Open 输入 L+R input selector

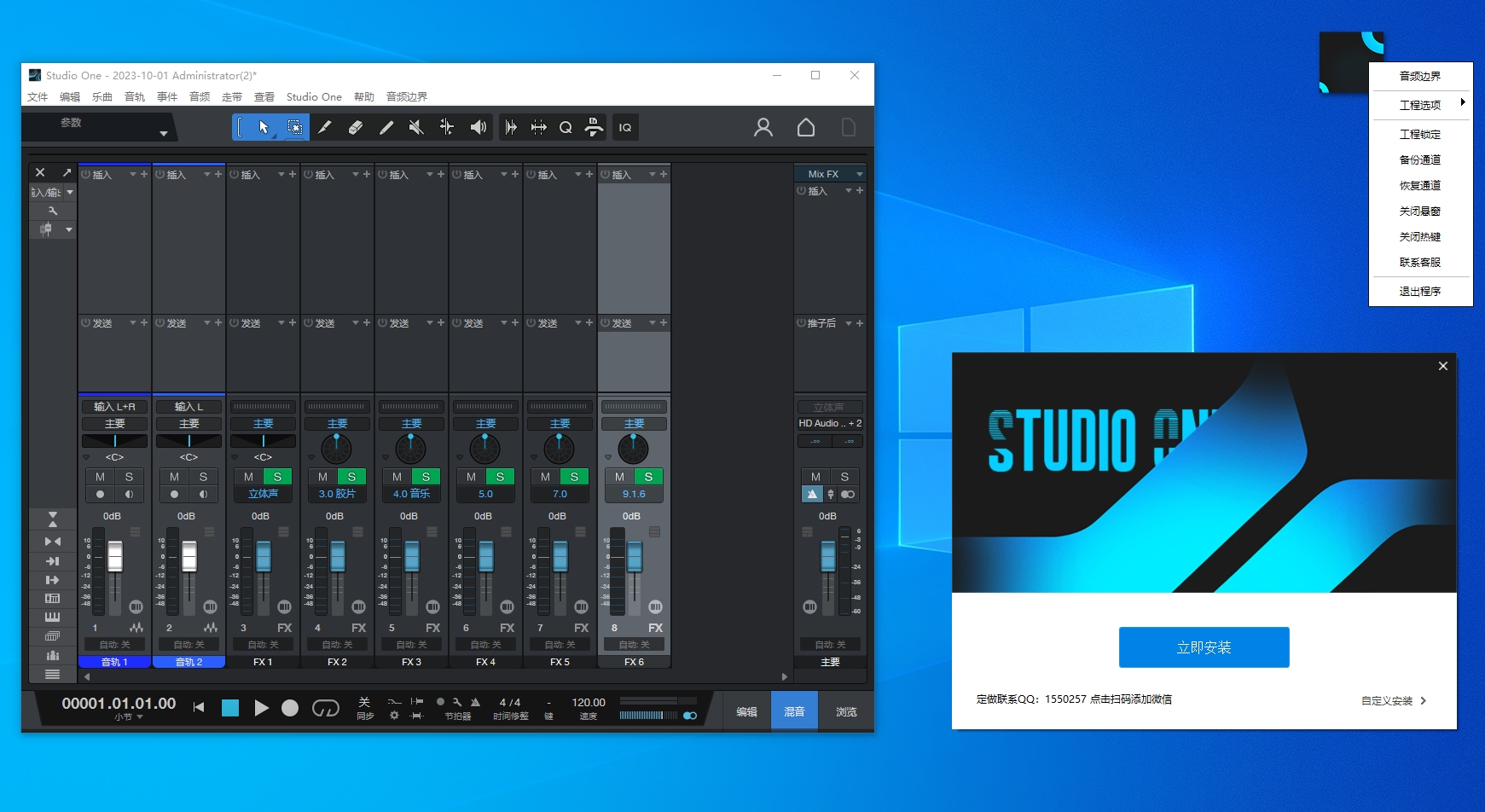[x=114, y=407]
